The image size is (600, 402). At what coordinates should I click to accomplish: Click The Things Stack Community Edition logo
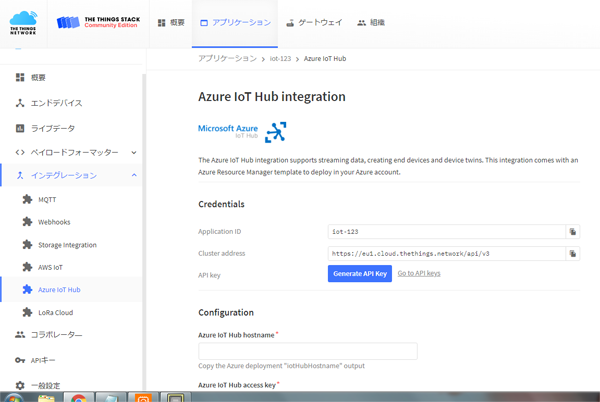pos(98,23)
